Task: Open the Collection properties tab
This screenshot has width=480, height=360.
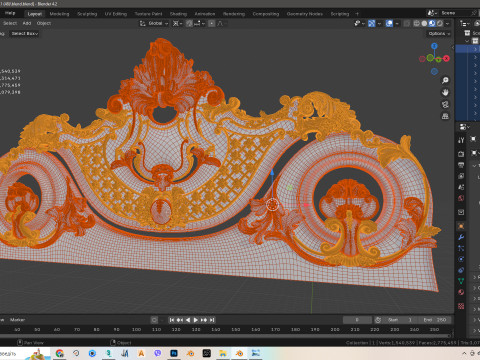Action: click(461, 212)
